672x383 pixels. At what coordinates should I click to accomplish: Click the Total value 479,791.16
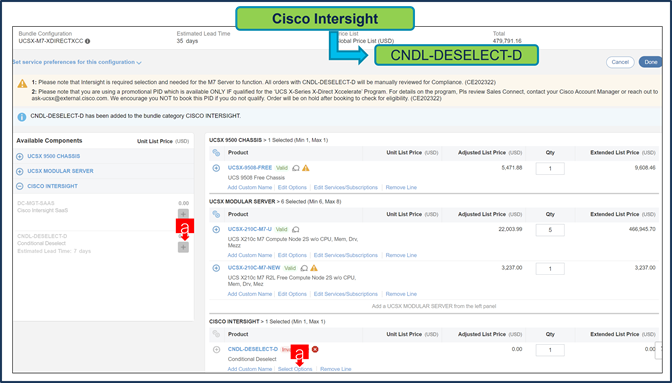click(507, 41)
